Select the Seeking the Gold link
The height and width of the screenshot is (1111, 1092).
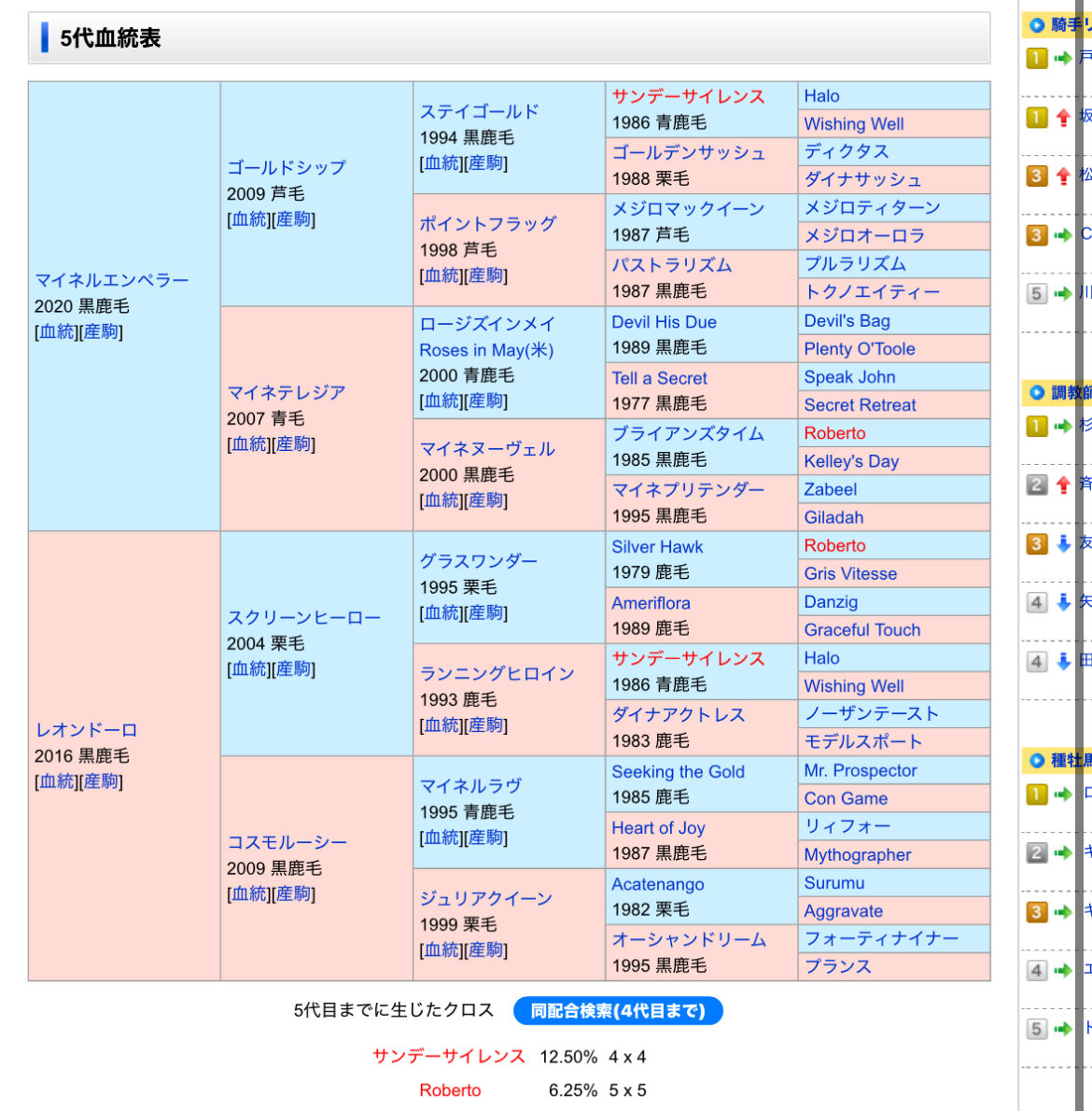[678, 772]
